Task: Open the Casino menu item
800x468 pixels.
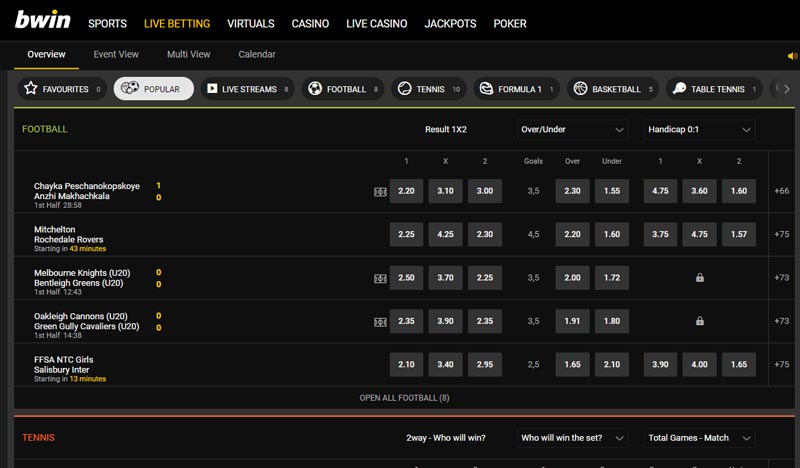Action: pyautogui.click(x=309, y=23)
